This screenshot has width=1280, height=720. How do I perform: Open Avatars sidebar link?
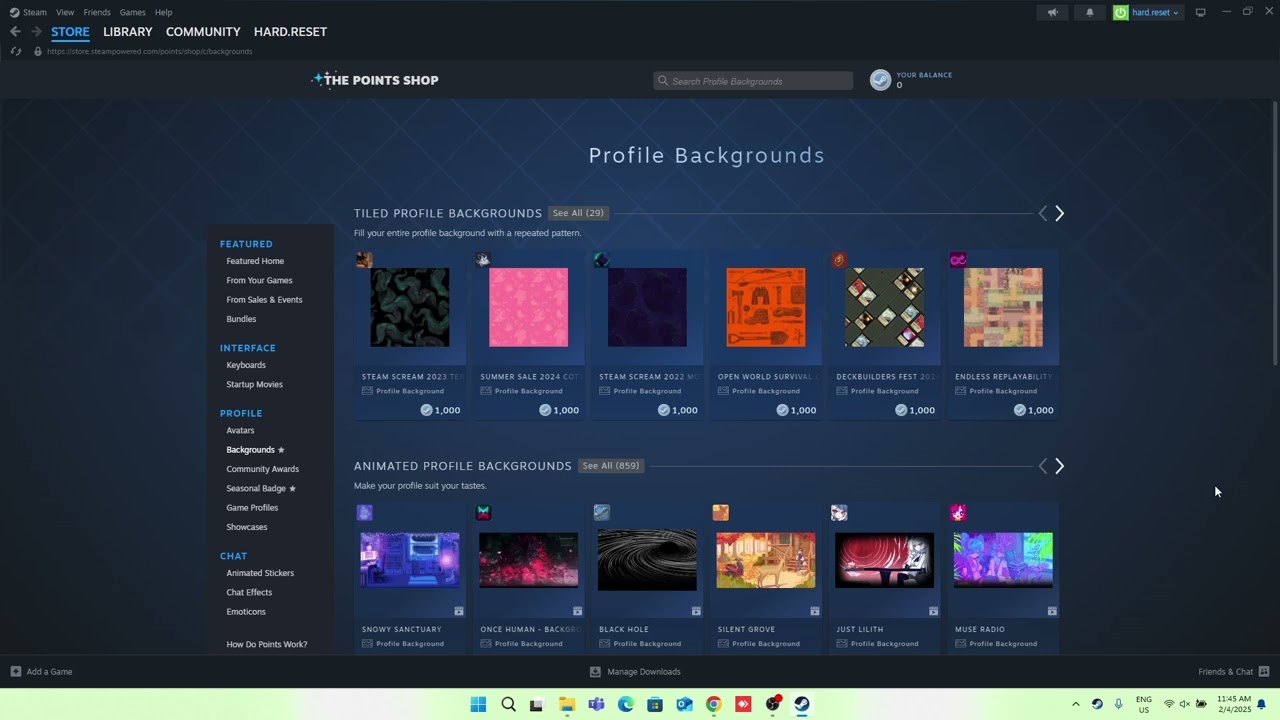tap(240, 430)
